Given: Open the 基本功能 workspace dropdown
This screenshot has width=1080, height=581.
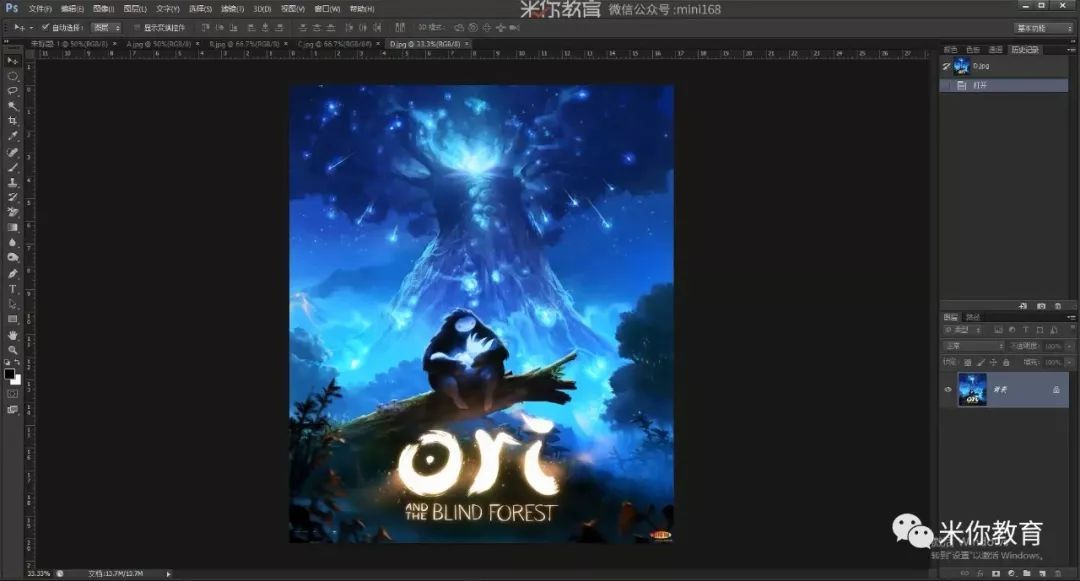Looking at the screenshot, I should pos(1044,28).
